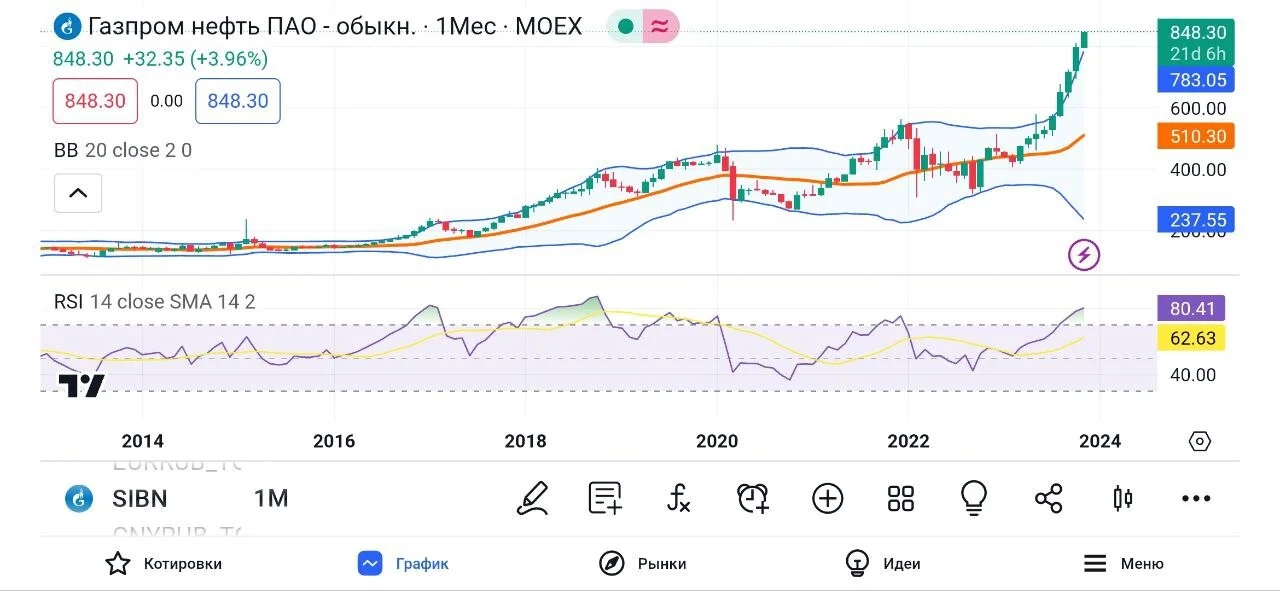The image size is (1280, 591).
Task: Open the Меню hamburger button
Action: click(1124, 563)
